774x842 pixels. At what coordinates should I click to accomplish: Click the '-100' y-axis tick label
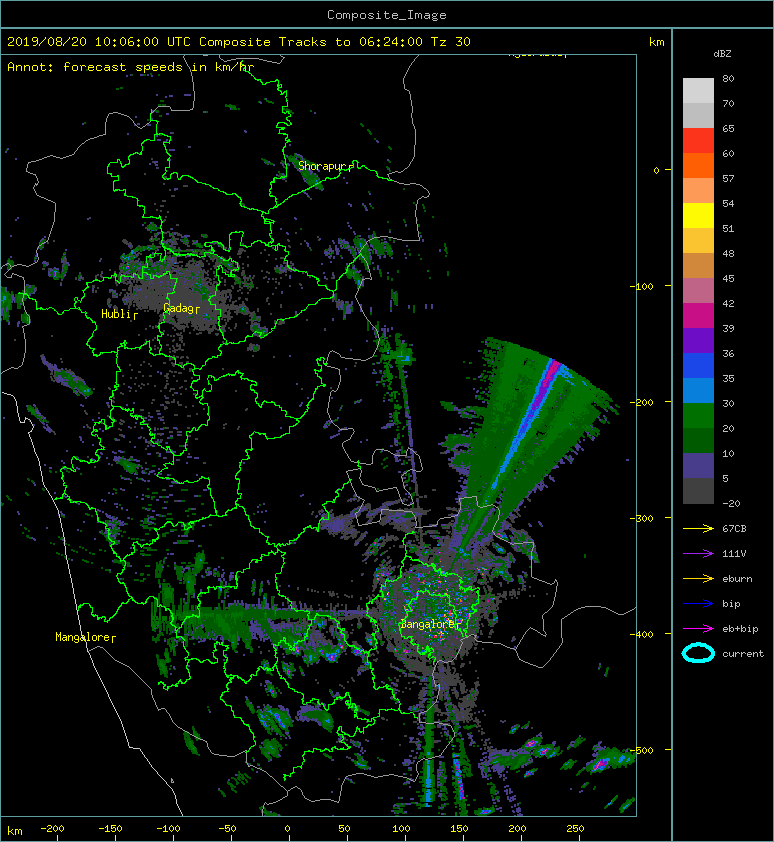(641, 286)
